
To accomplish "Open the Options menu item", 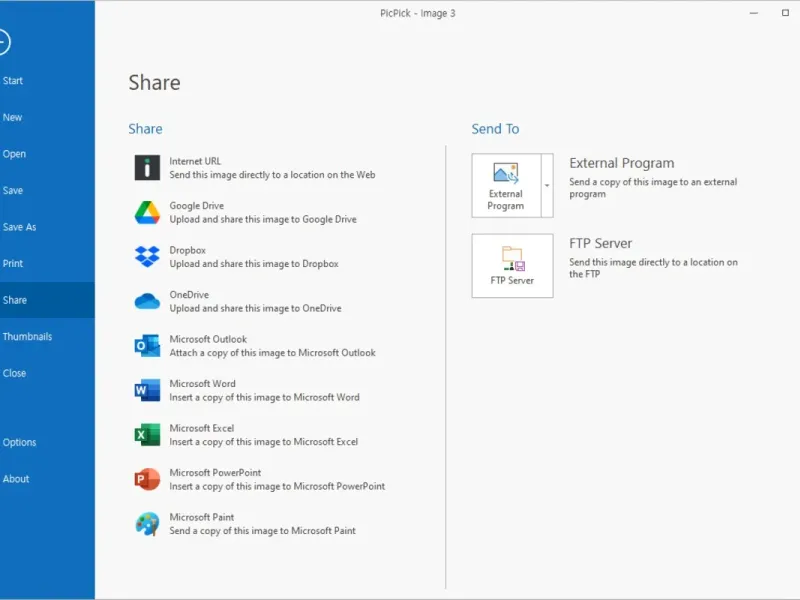I will (19, 442).
